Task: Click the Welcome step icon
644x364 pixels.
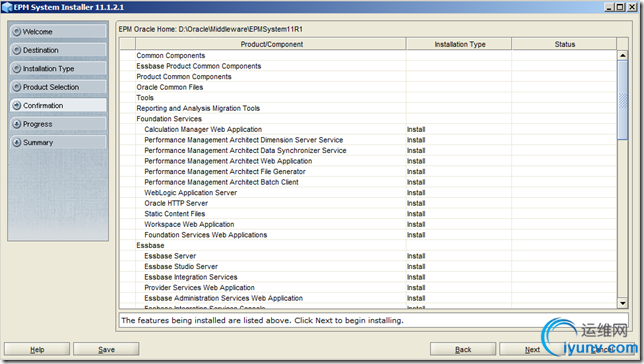Action: click(x=16, y=31)
